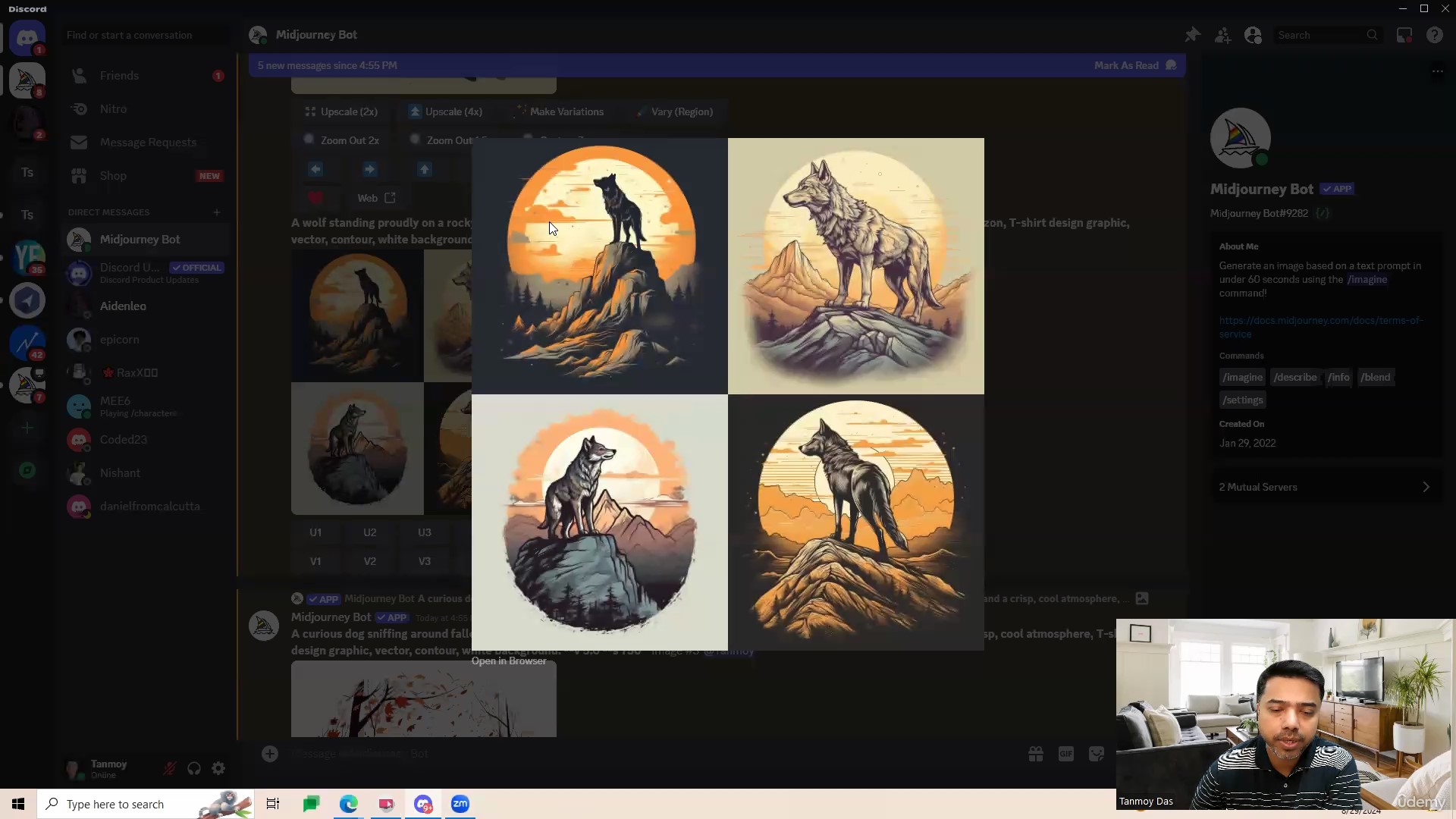
Task: Hide the user profile panel icon
Action: [1253, 35]
